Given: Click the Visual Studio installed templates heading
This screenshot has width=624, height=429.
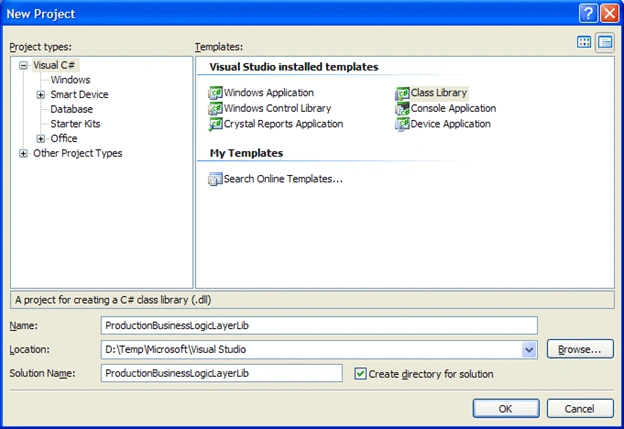Looking at the screenshot, I should [x=294, y=67].
